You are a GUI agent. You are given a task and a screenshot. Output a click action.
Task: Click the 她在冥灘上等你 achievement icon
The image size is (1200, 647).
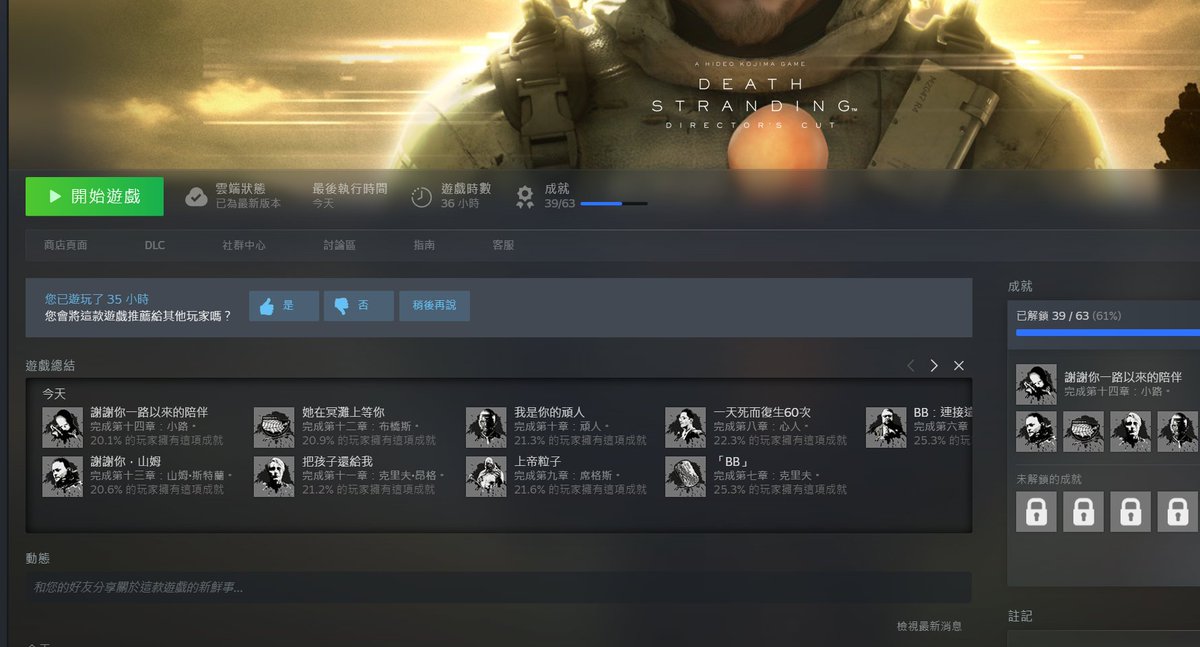pos(274,427)
